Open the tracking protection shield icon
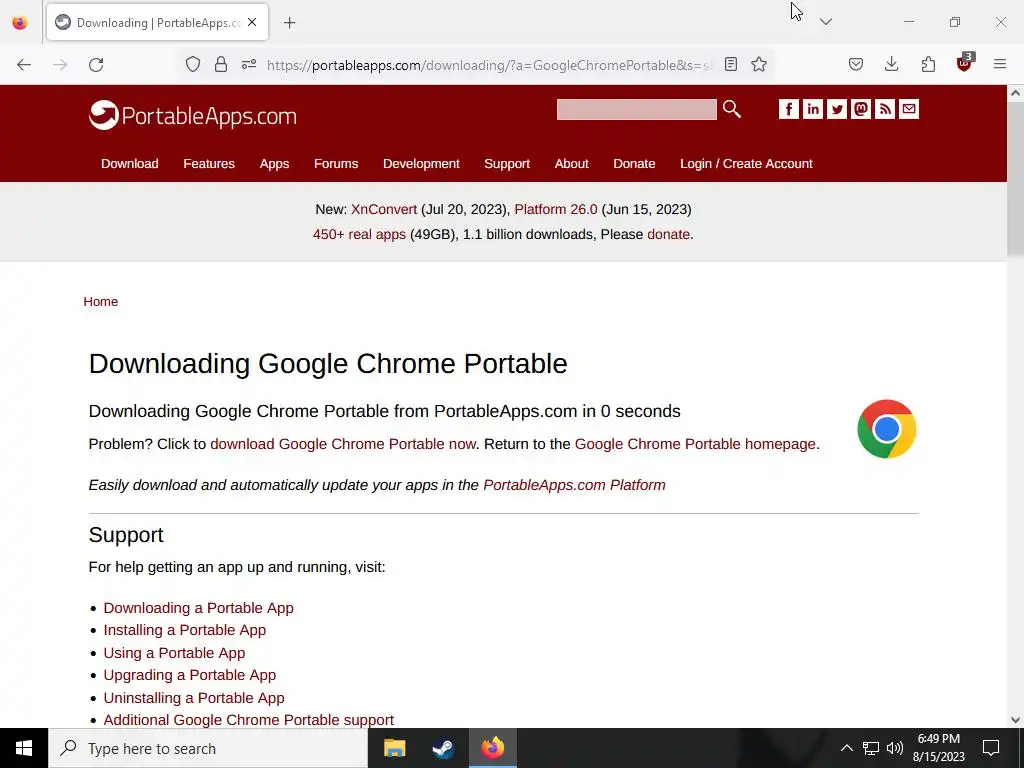 tap(193, 64)
